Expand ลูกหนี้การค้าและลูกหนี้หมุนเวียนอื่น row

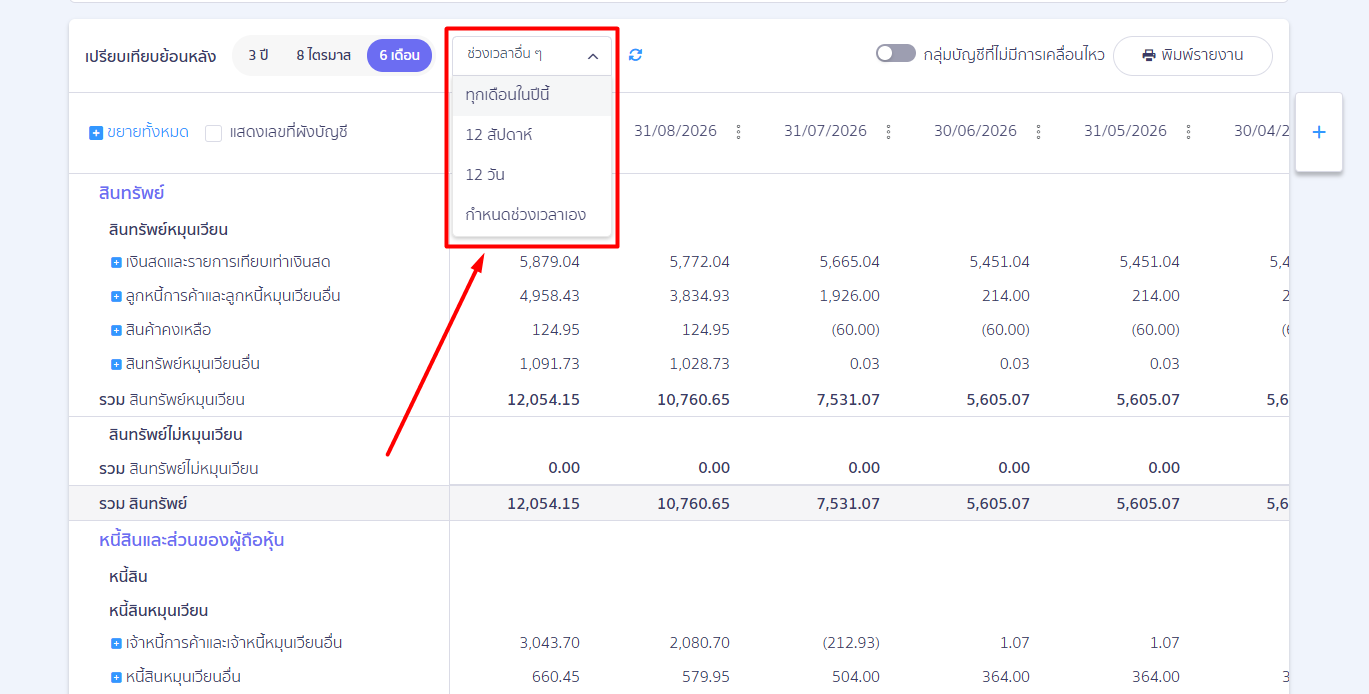click(116, 296)
